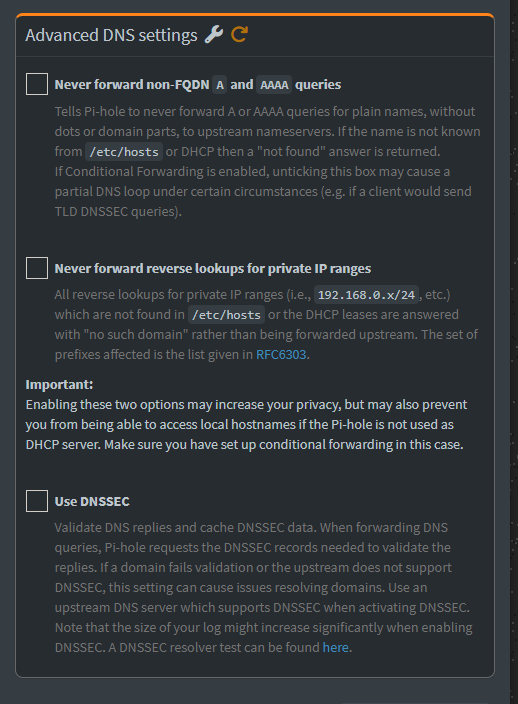This screenshot has height=704, width=518.
Task: Click the 192.168.0.x/24 code snippet
Action: tap(366, 295)
